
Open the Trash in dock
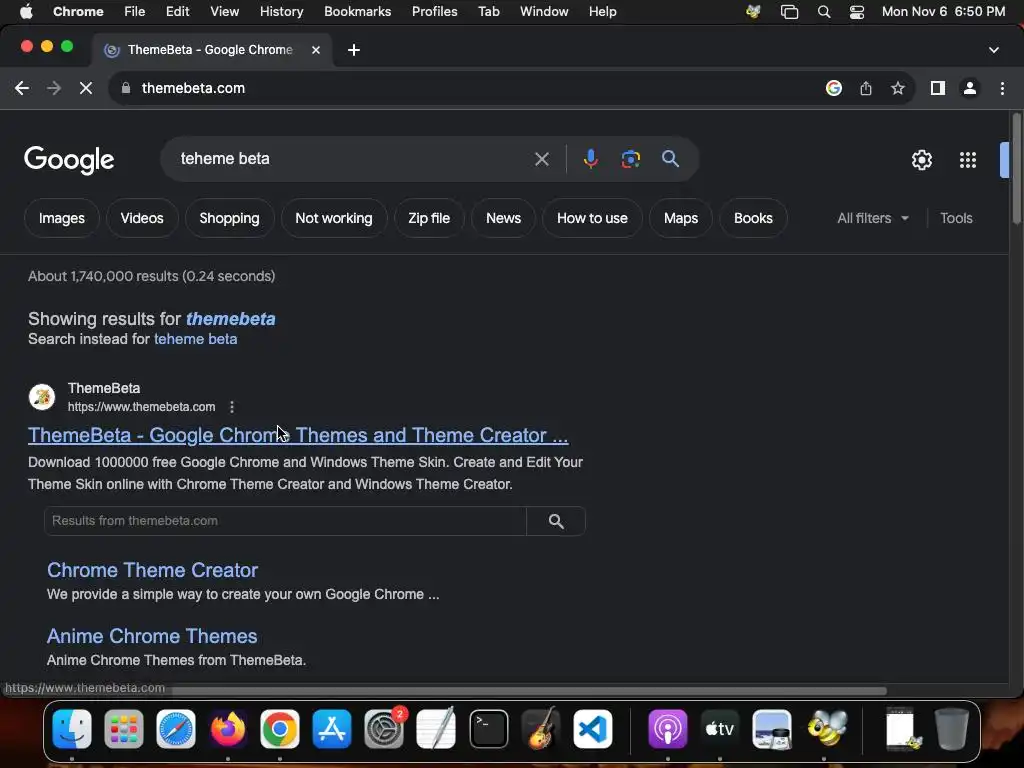tap(952, 729)
